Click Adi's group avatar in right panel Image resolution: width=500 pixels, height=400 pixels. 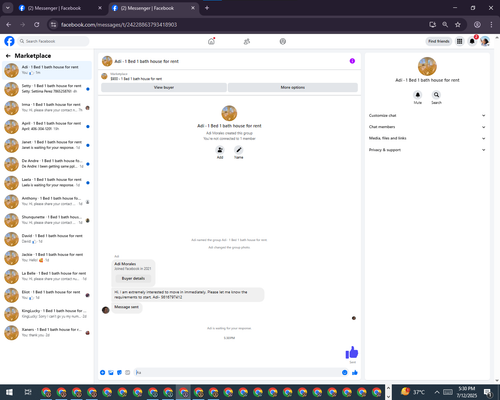[427, 66]
